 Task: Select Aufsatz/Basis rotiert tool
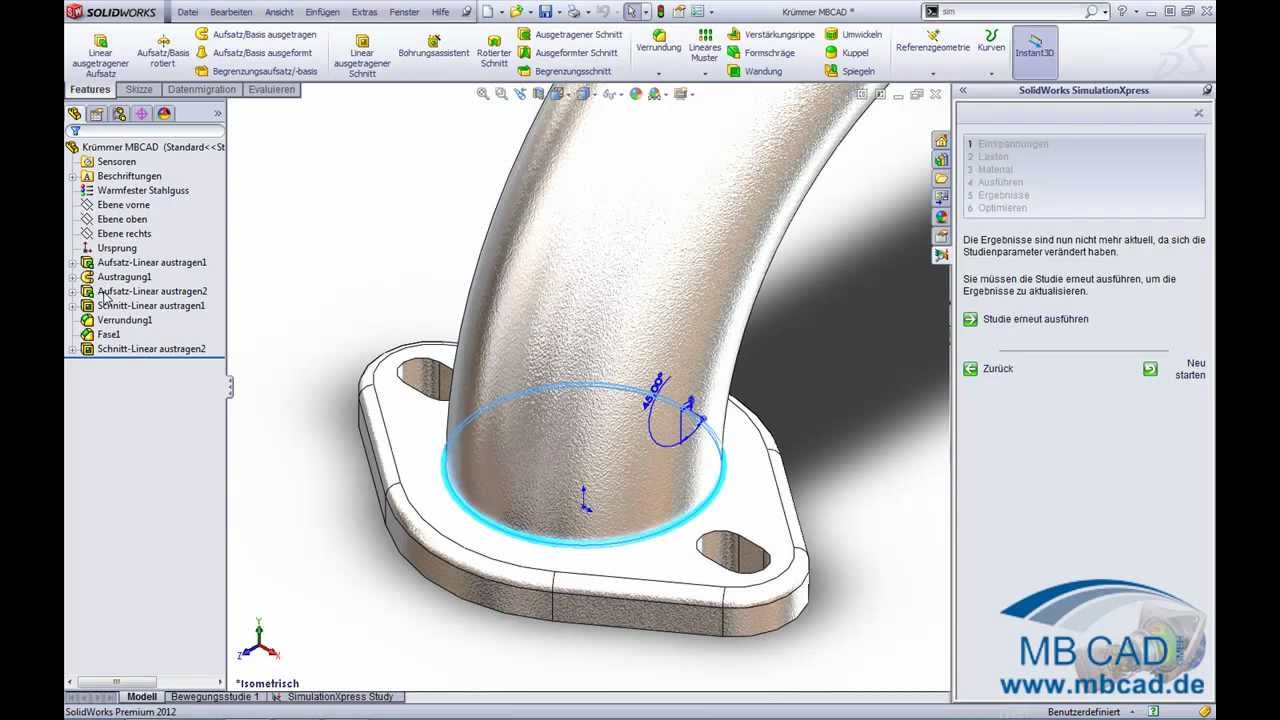pyautogui.click(x=163, y=52)
